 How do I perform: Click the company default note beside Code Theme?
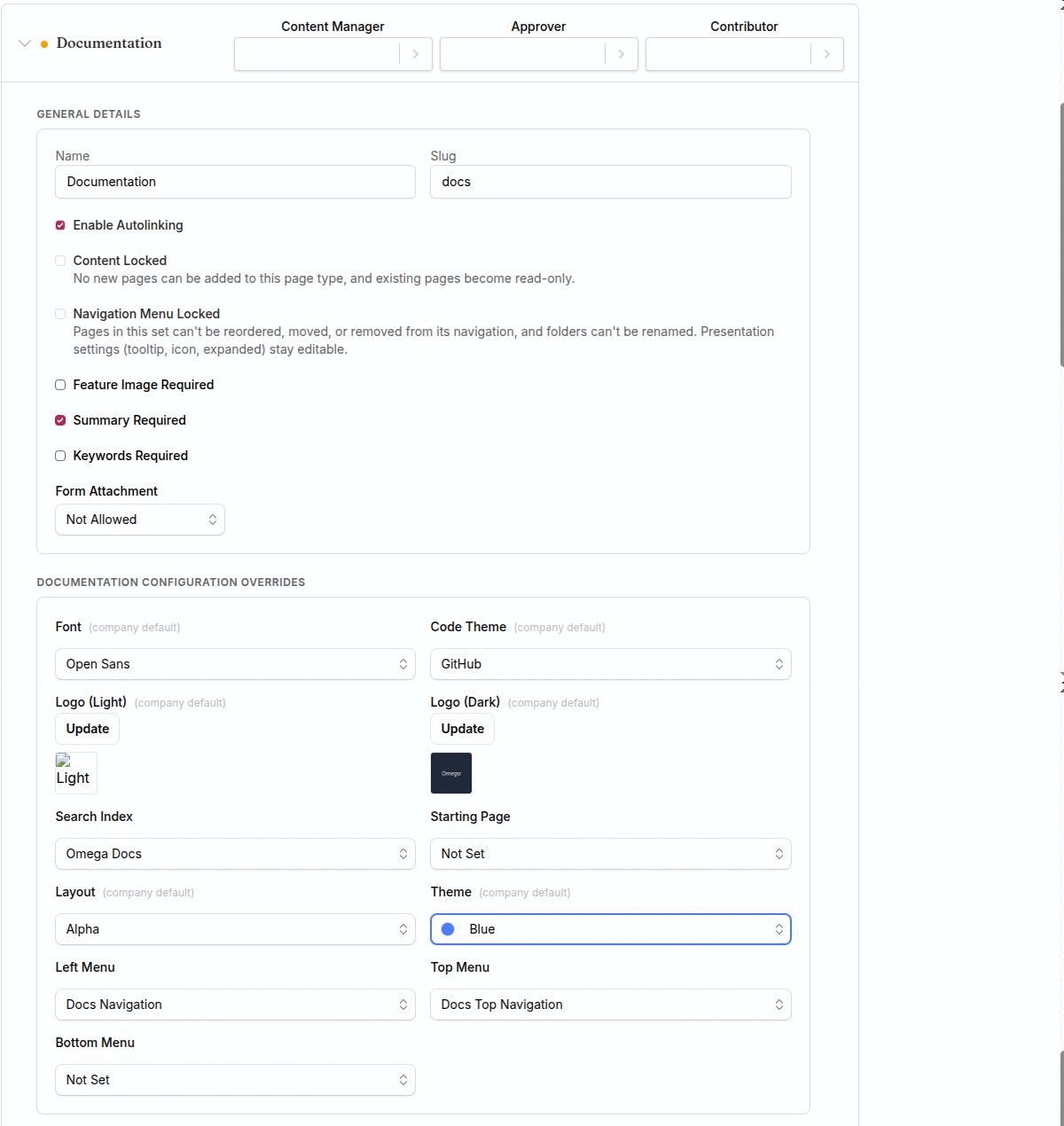pos(559,628)
